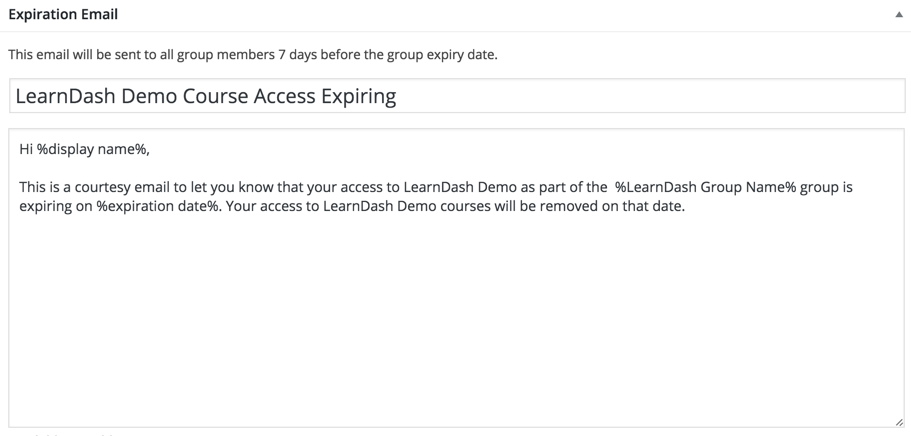The image size is (911, 436).
Task: Collapse the Expiration Email panel arrow
Action: coord(899,15)
